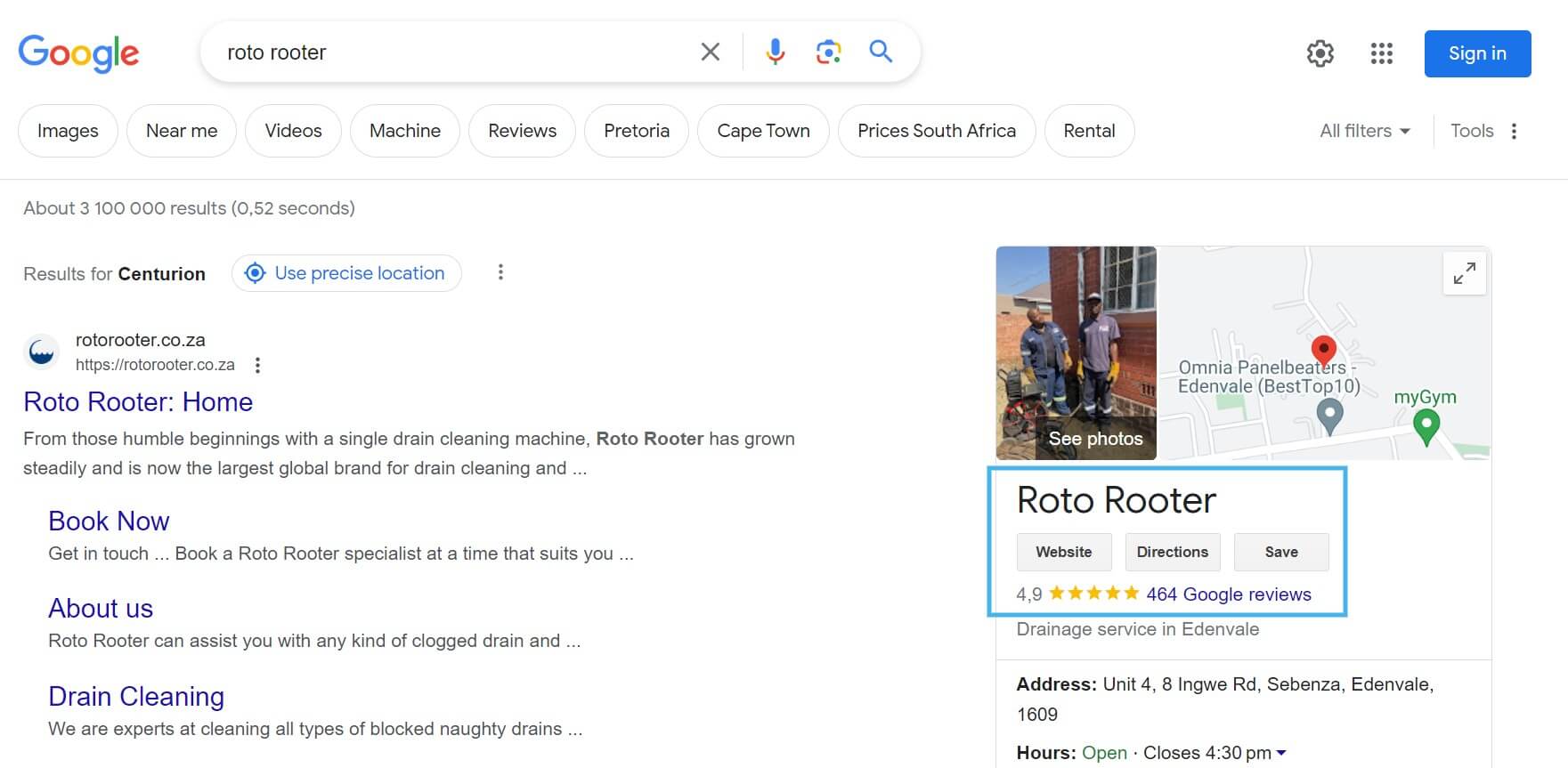Select the Images filter chip
This screenshot has height=768, width=1568.
68,131
